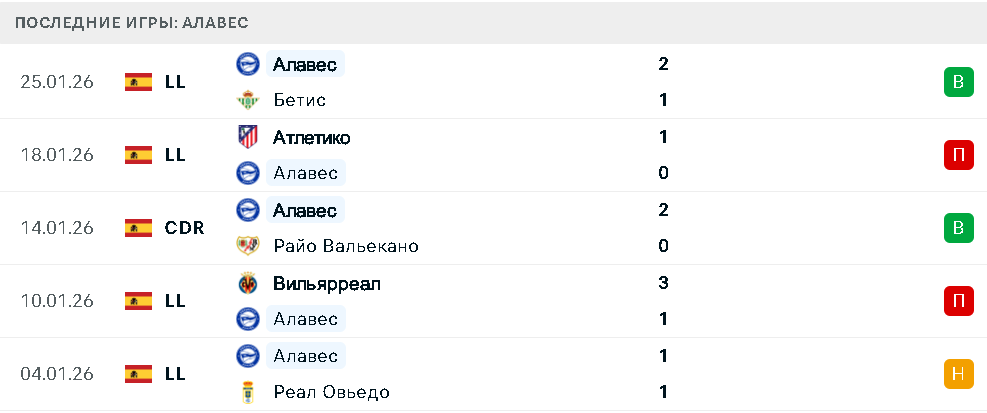Click Villarreal's score of 3
987x413 pixels.
pos(663,283)
